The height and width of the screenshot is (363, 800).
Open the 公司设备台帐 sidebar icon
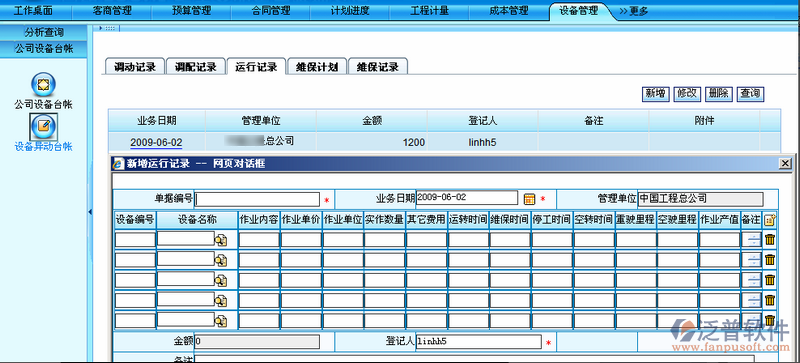pyautogui.click(x=43, y=85)
